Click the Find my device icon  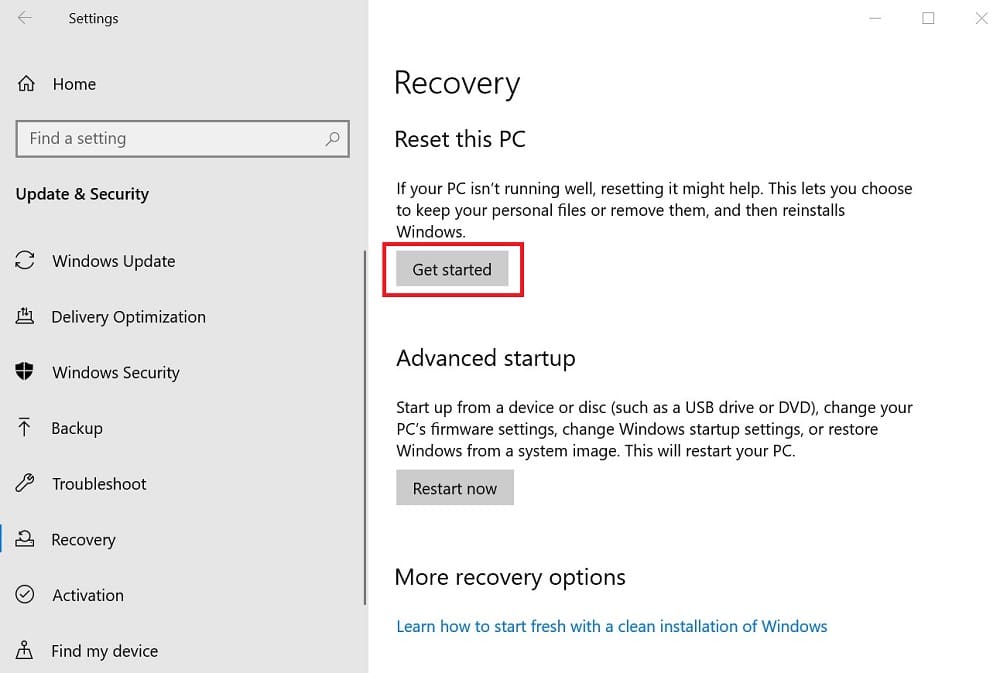tap(24, 650)
